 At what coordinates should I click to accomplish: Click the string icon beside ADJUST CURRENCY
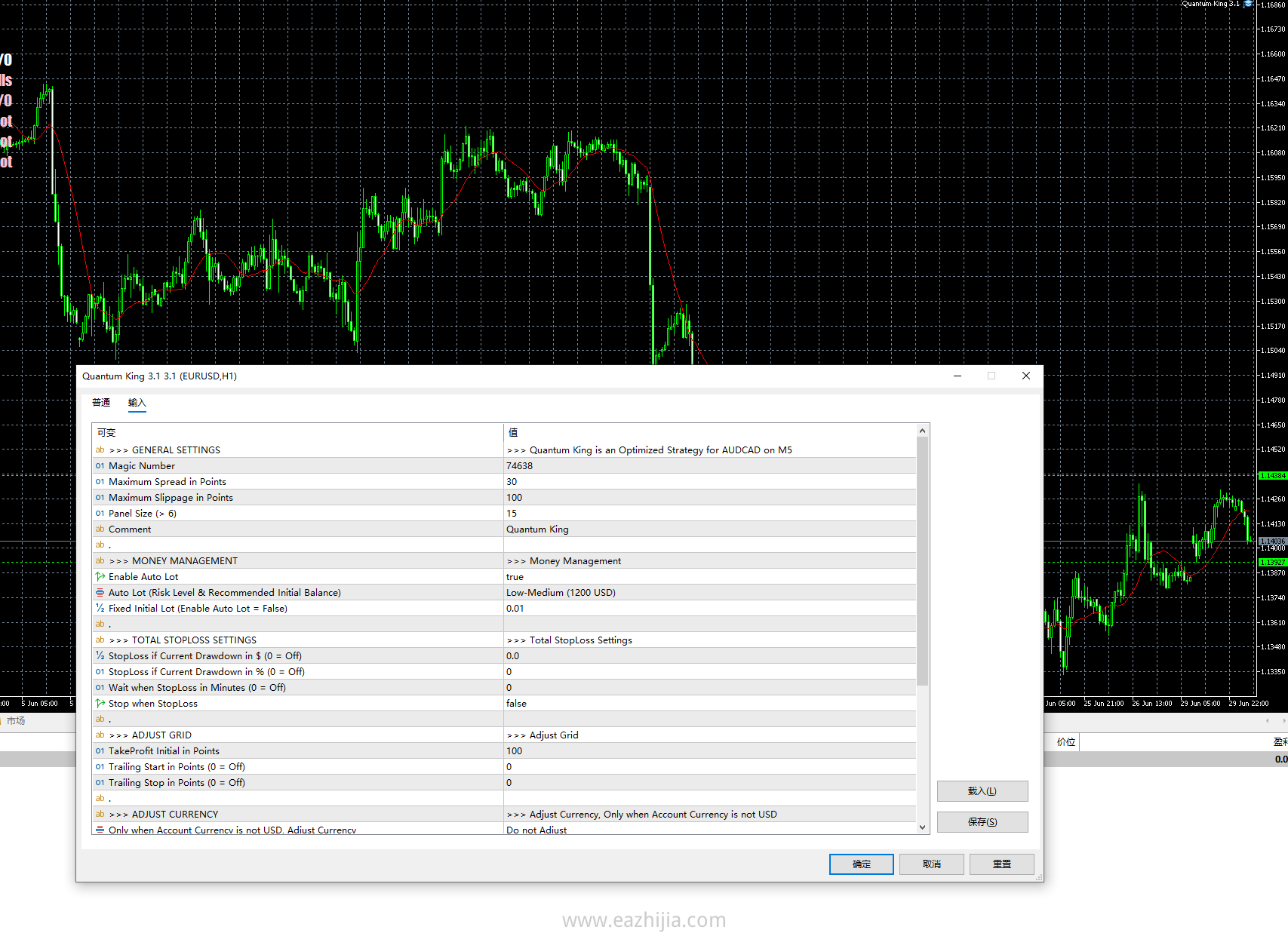click(100, 815)
